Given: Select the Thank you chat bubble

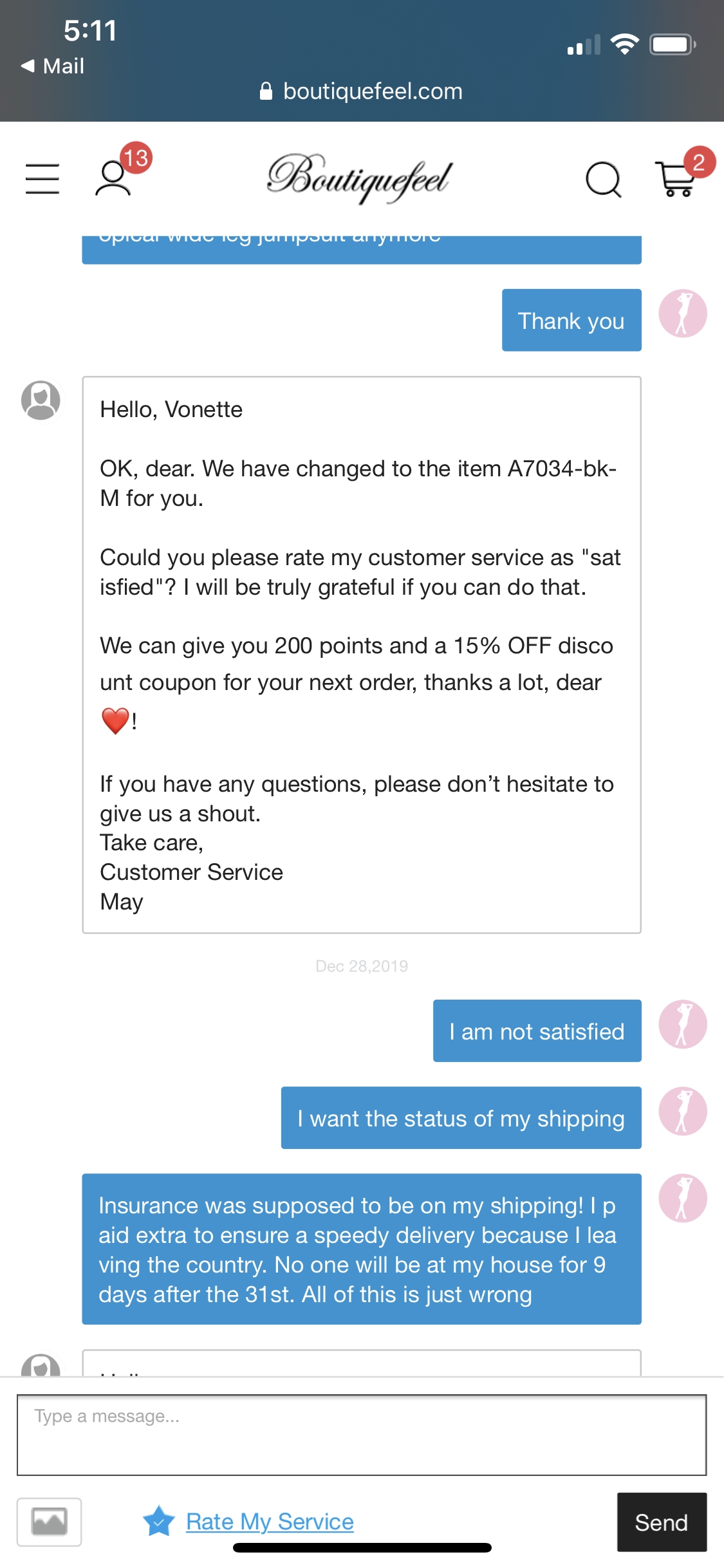Looking at the screenshot, I should click(571, 320).
